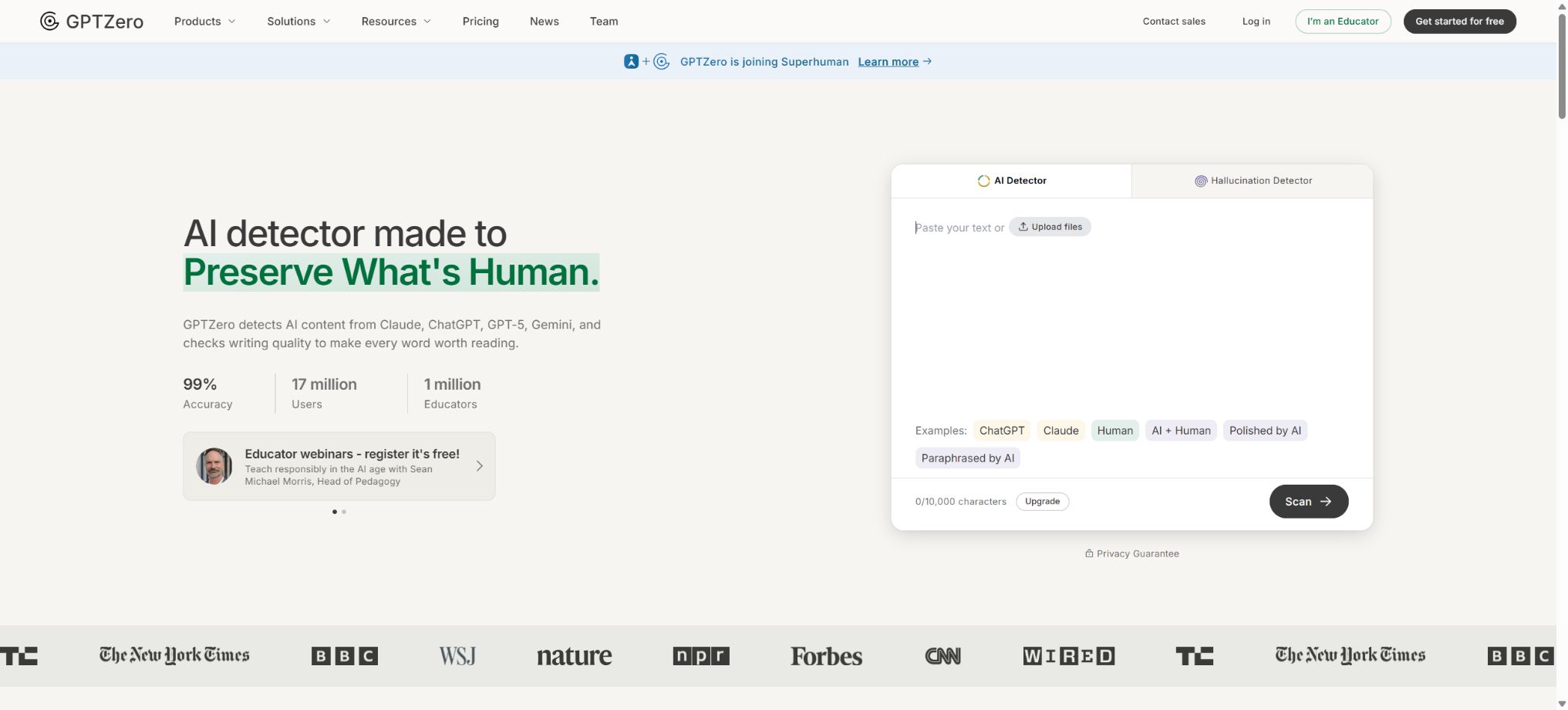This screenshot has height=710, width=1568.
Task: Open the Team page
Action: (604, 22)
